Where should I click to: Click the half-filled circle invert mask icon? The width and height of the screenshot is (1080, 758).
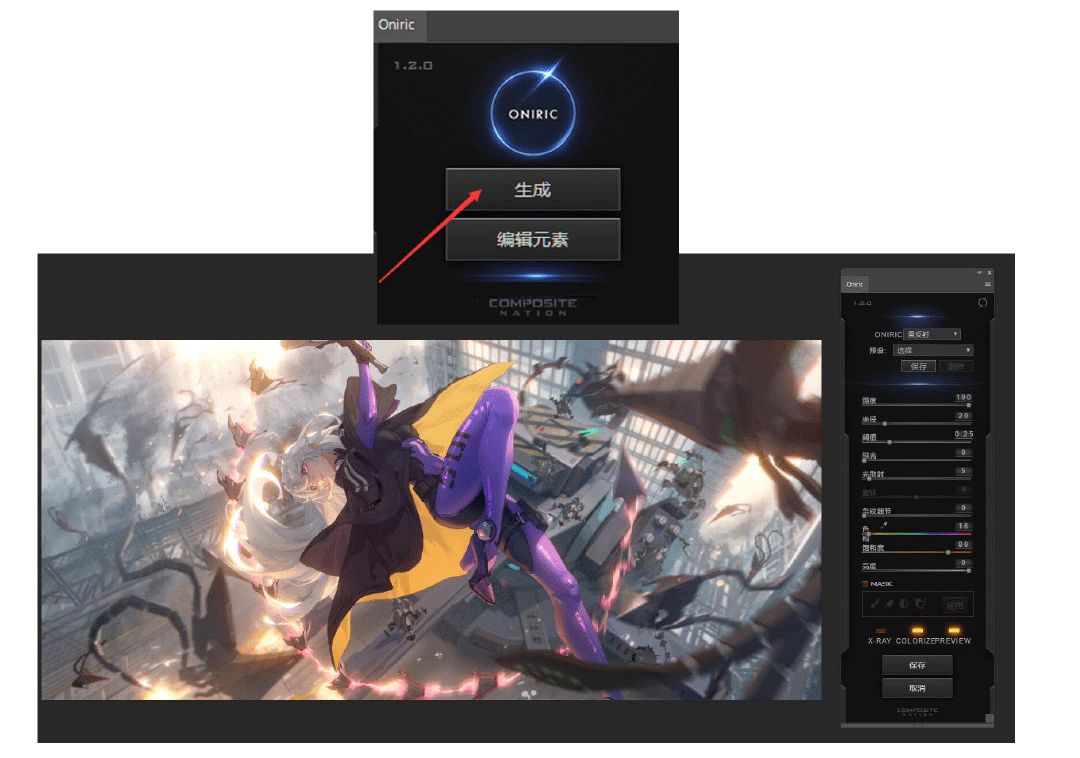point(904,604)
